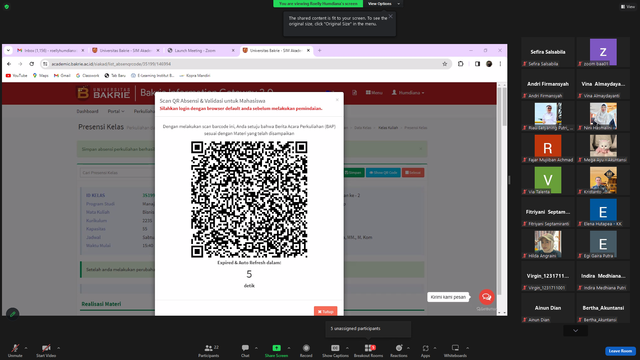Switch to the first Universitas Bakrie SIM tab
This screenshot has height=360, width=640.
click(x=125, y=50)
